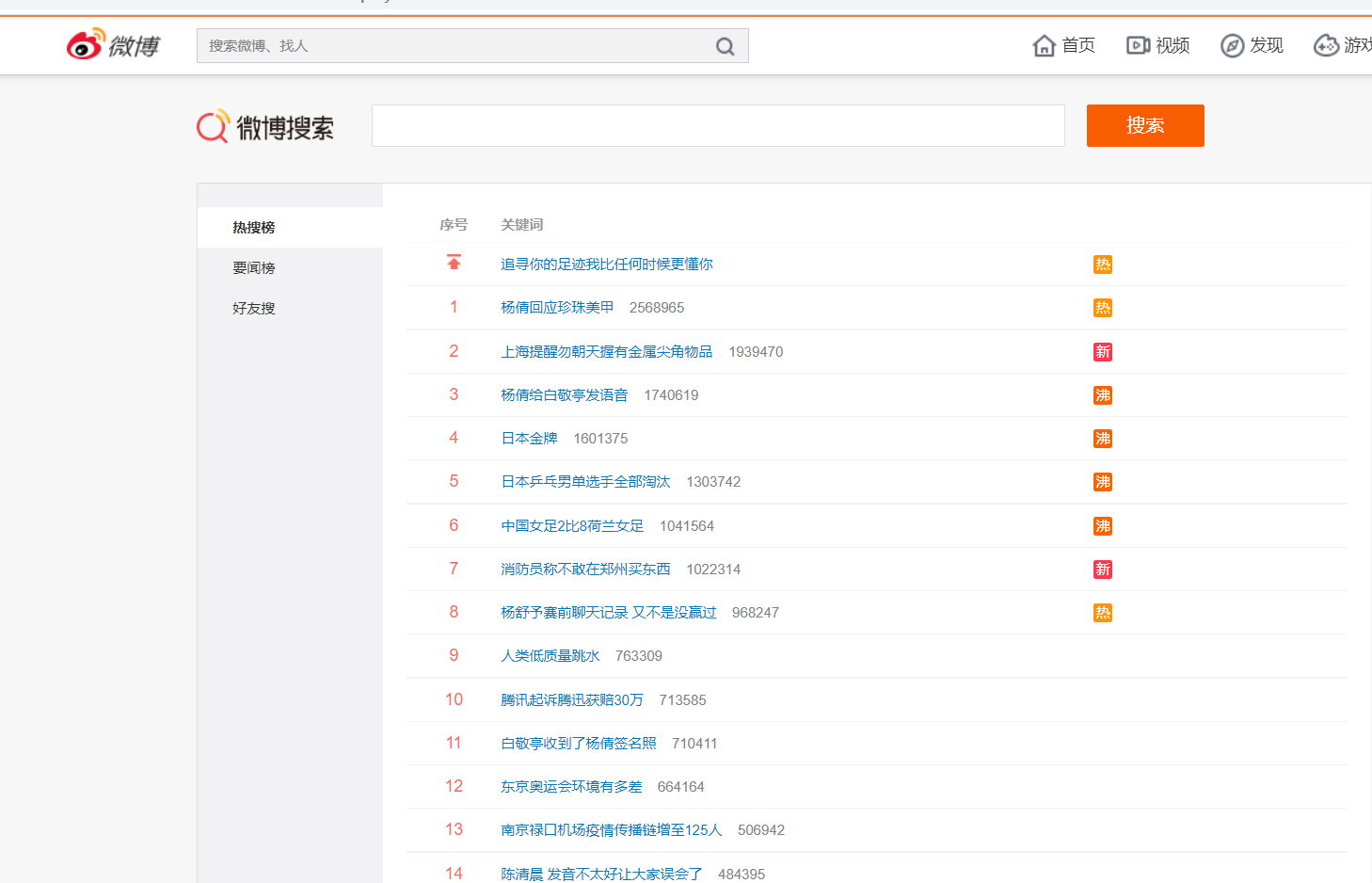This screenshot has width=1372, height=883.
Task: Click the heat count 968247
Action: pos(756,613)
